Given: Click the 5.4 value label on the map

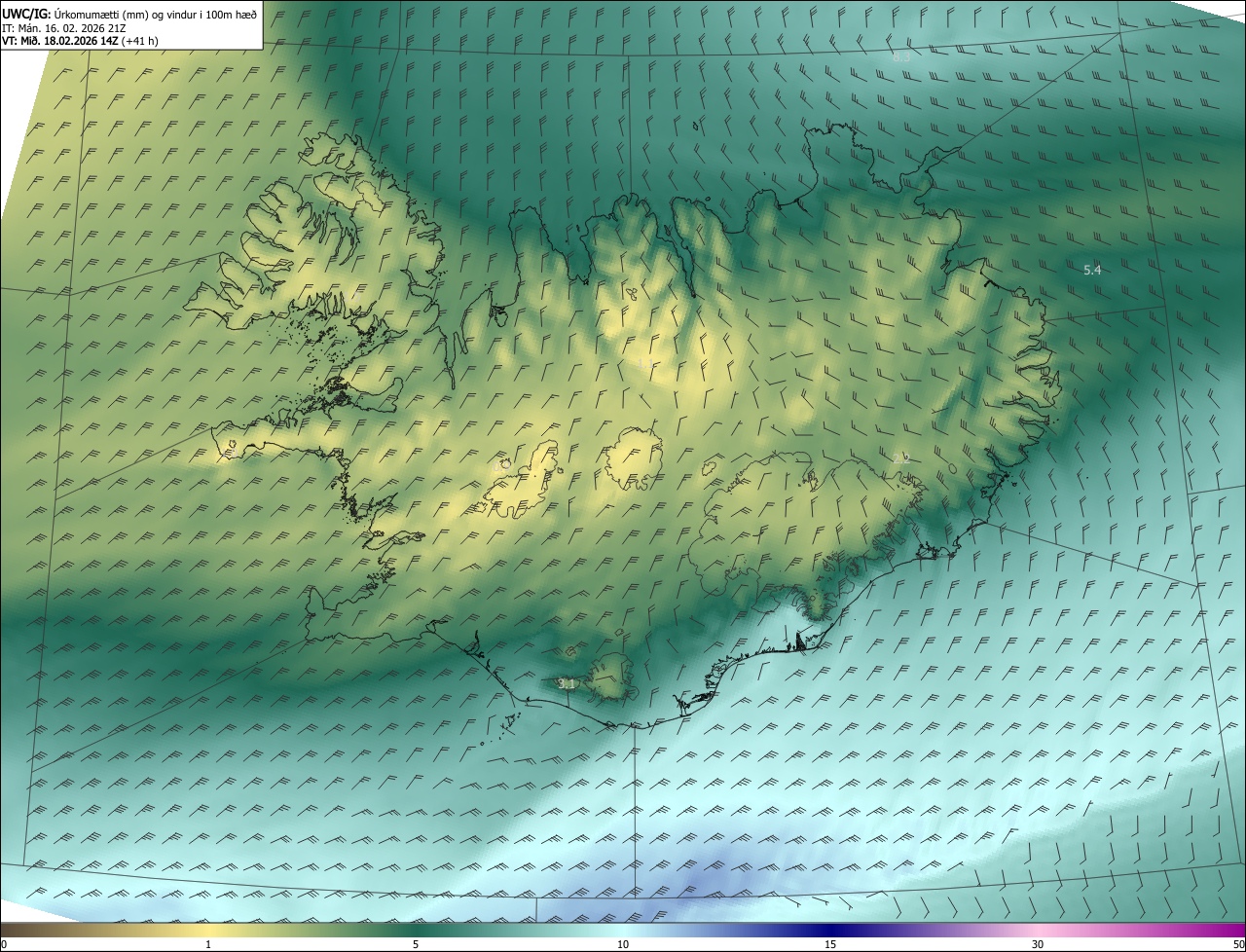Looking at the screenshot, I should pos(1092,270).
